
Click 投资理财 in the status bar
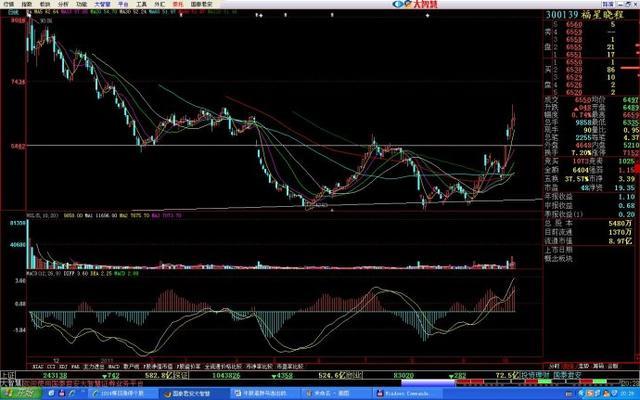point(561,376)
